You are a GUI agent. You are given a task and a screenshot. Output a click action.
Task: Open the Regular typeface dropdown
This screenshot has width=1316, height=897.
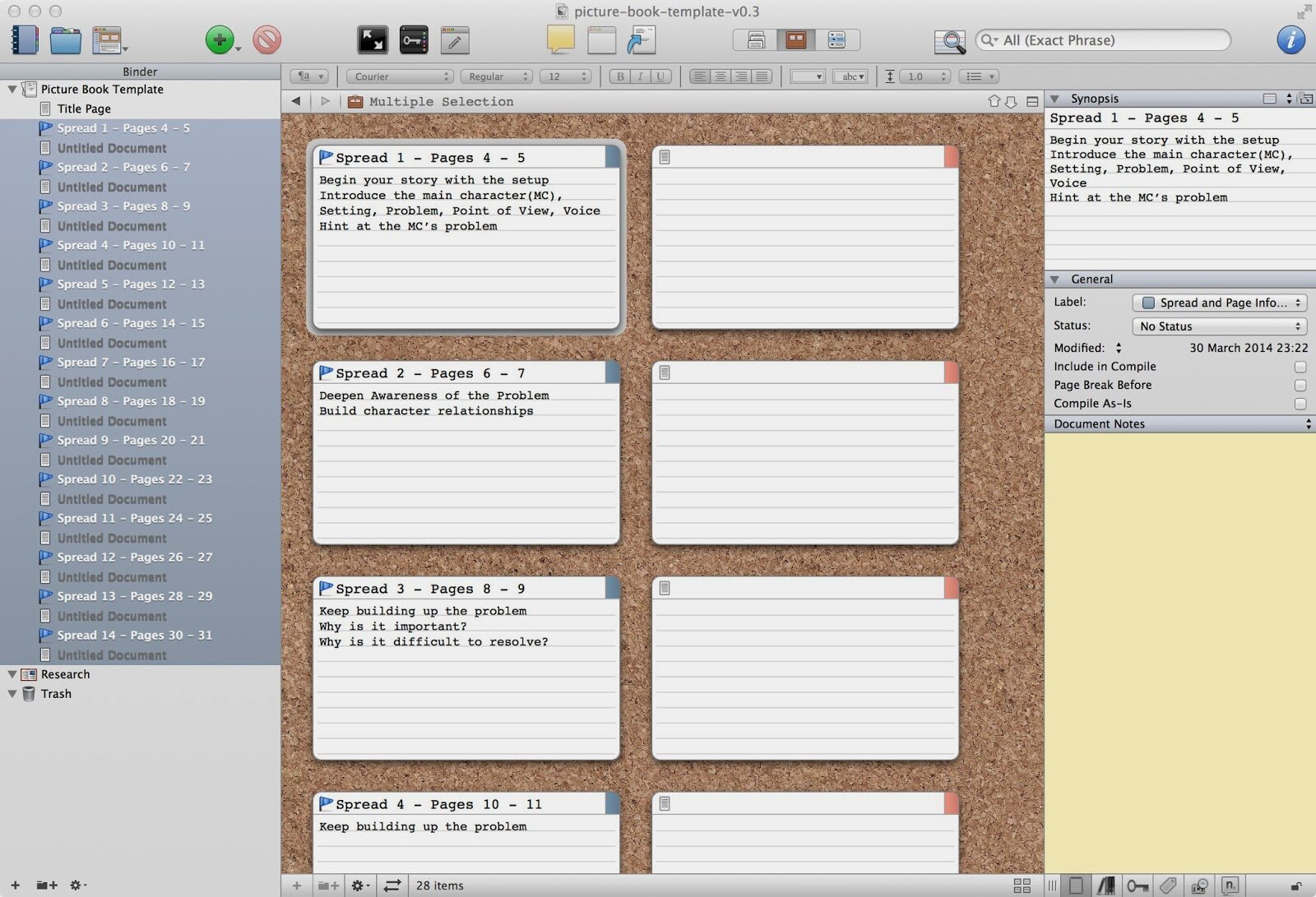(497, 76)
